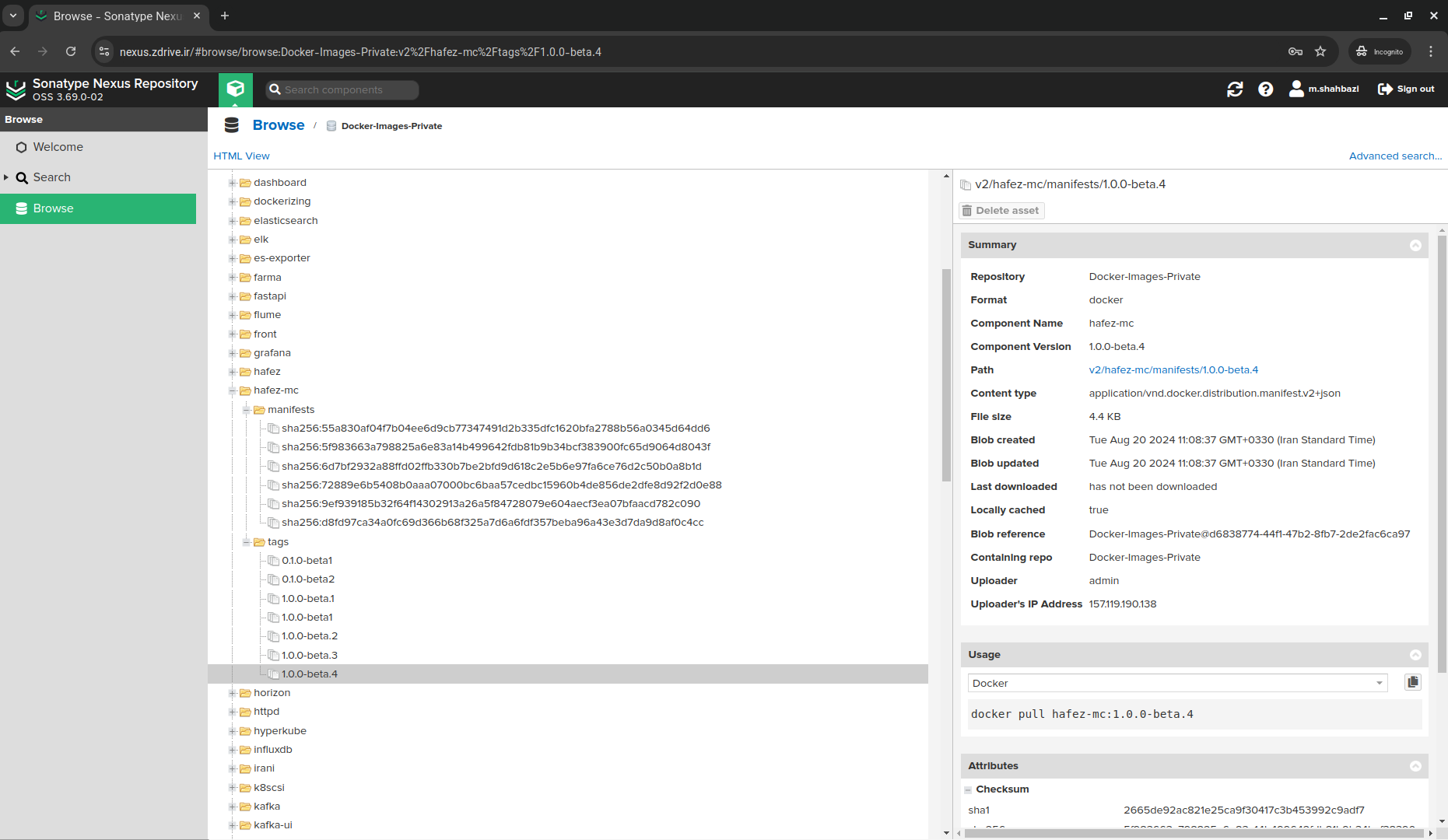This screenshot has height=840, width=1448.
Task: Open the browser three-dot menu
Action: (1431, 51)
